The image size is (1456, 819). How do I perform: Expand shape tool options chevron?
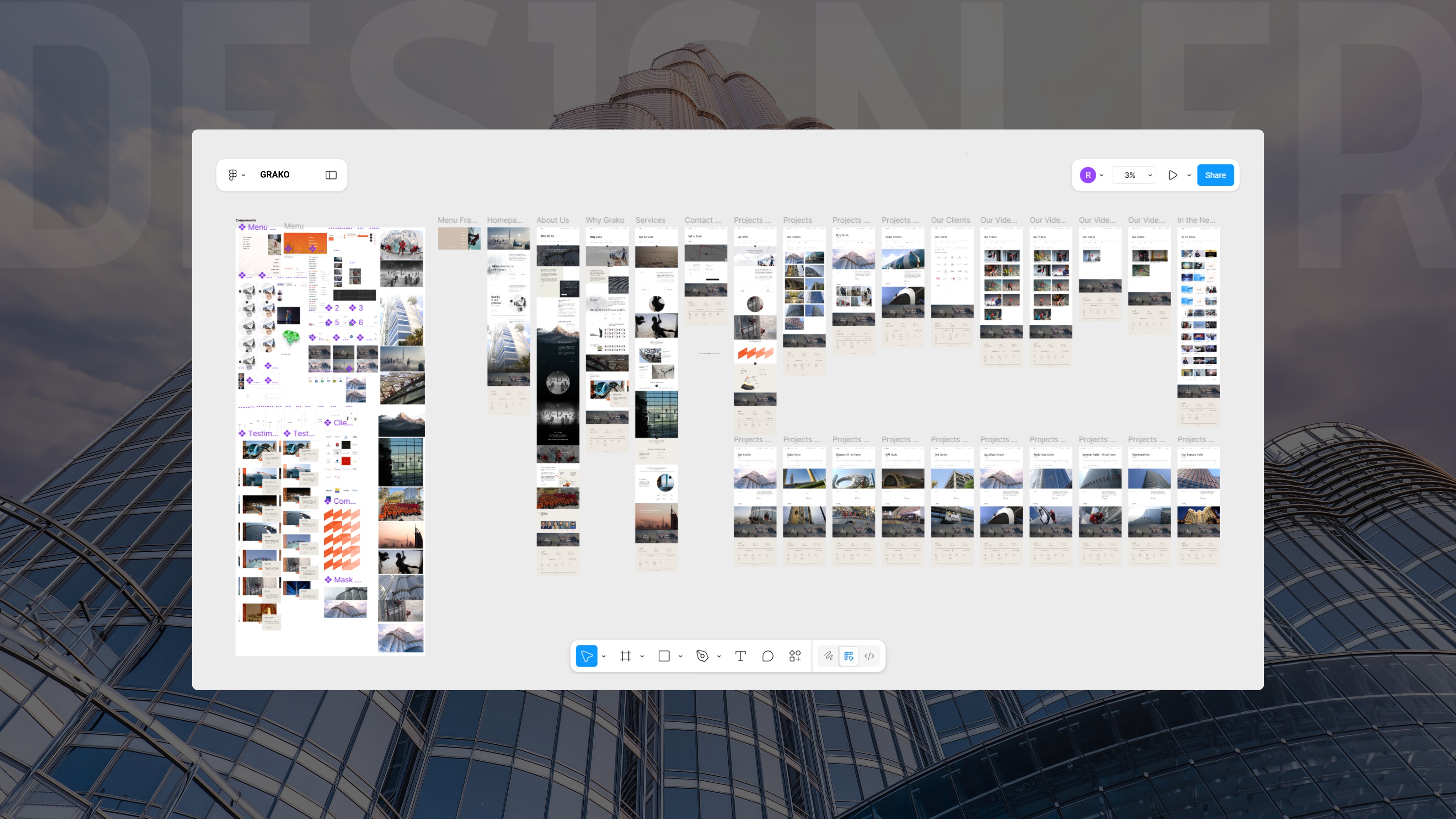tap(680, 657)
